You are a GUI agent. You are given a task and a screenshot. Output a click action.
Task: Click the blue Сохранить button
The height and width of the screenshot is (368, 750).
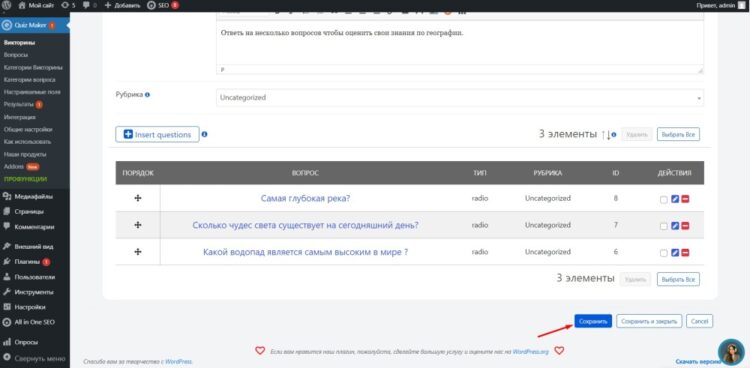(x=593, y=322)
